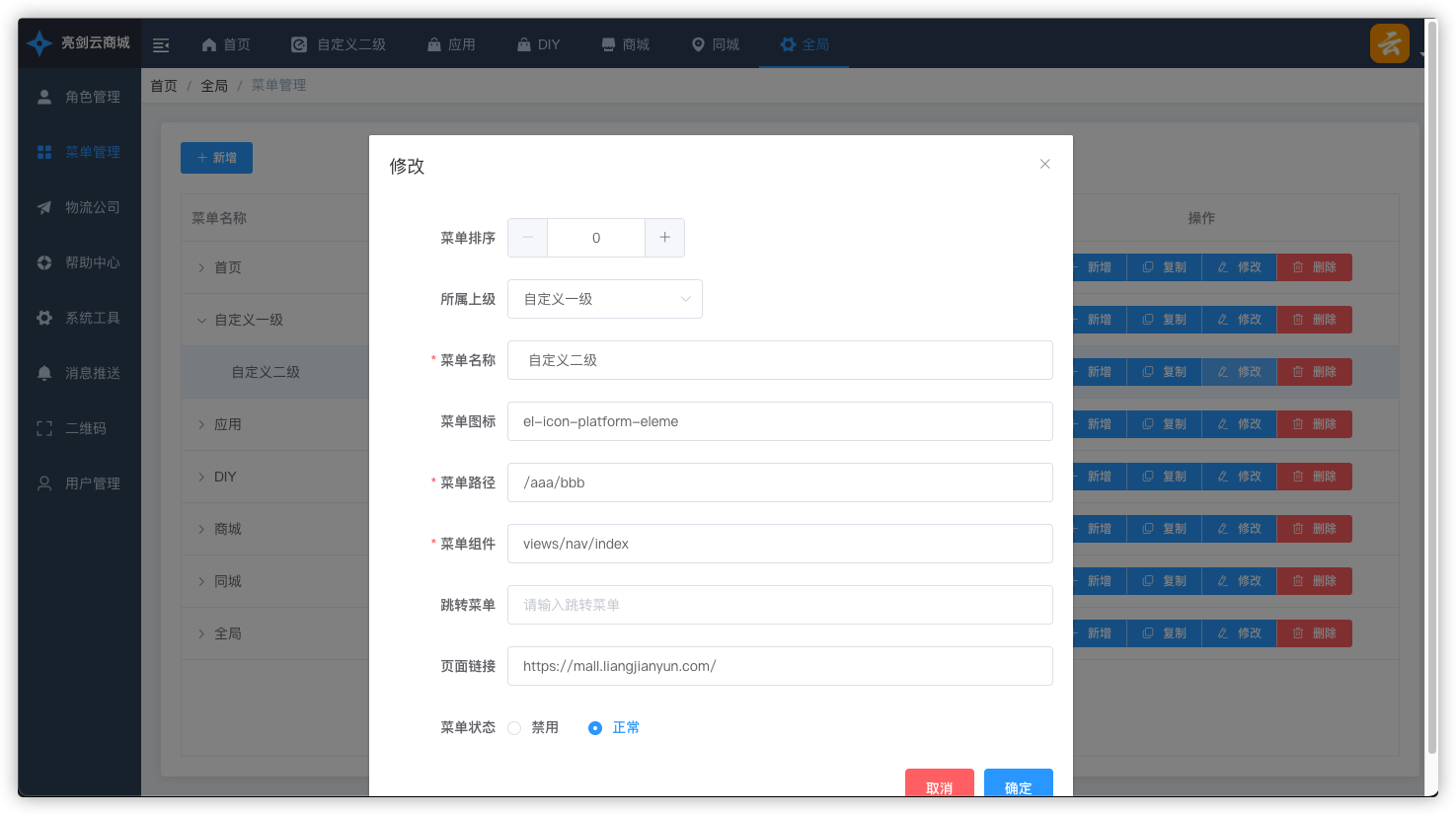Switch to the 自定义二级 top tab
Viewport: 1456px width, 815px height.
(339, 44)
